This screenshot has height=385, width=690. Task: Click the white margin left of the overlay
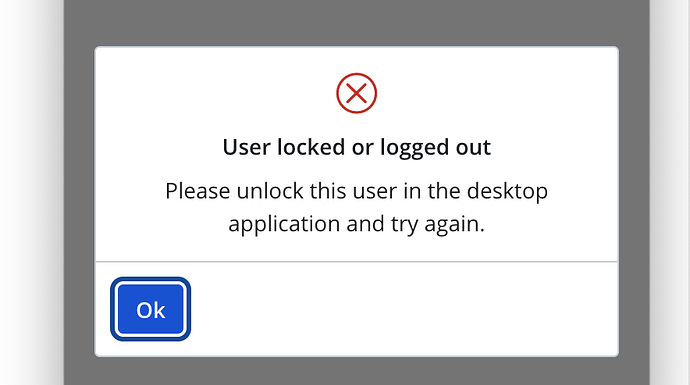[32, 192]
